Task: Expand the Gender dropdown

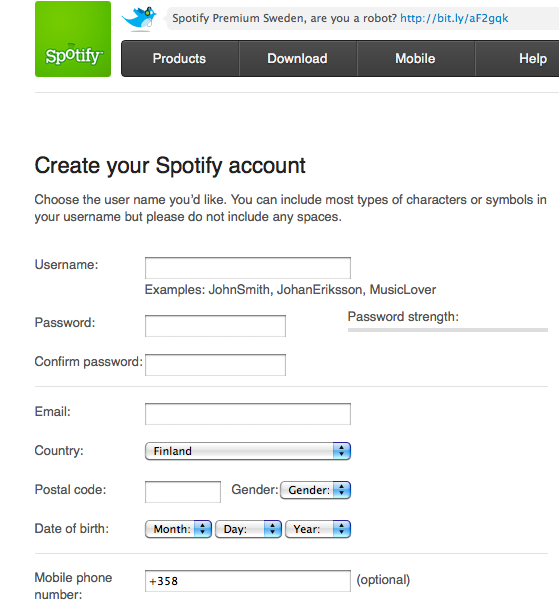Action: [x=315, y=490]
